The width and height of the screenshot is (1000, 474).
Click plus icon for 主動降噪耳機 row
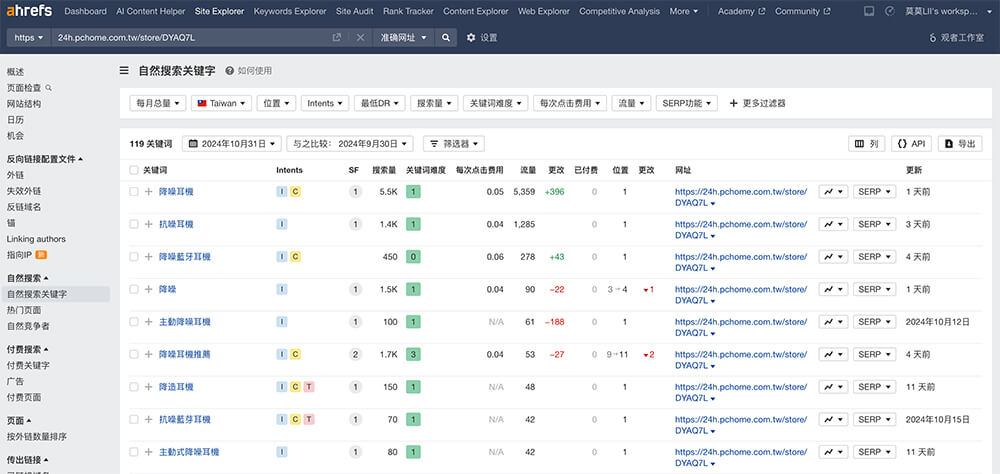click(x=149, y=322)
